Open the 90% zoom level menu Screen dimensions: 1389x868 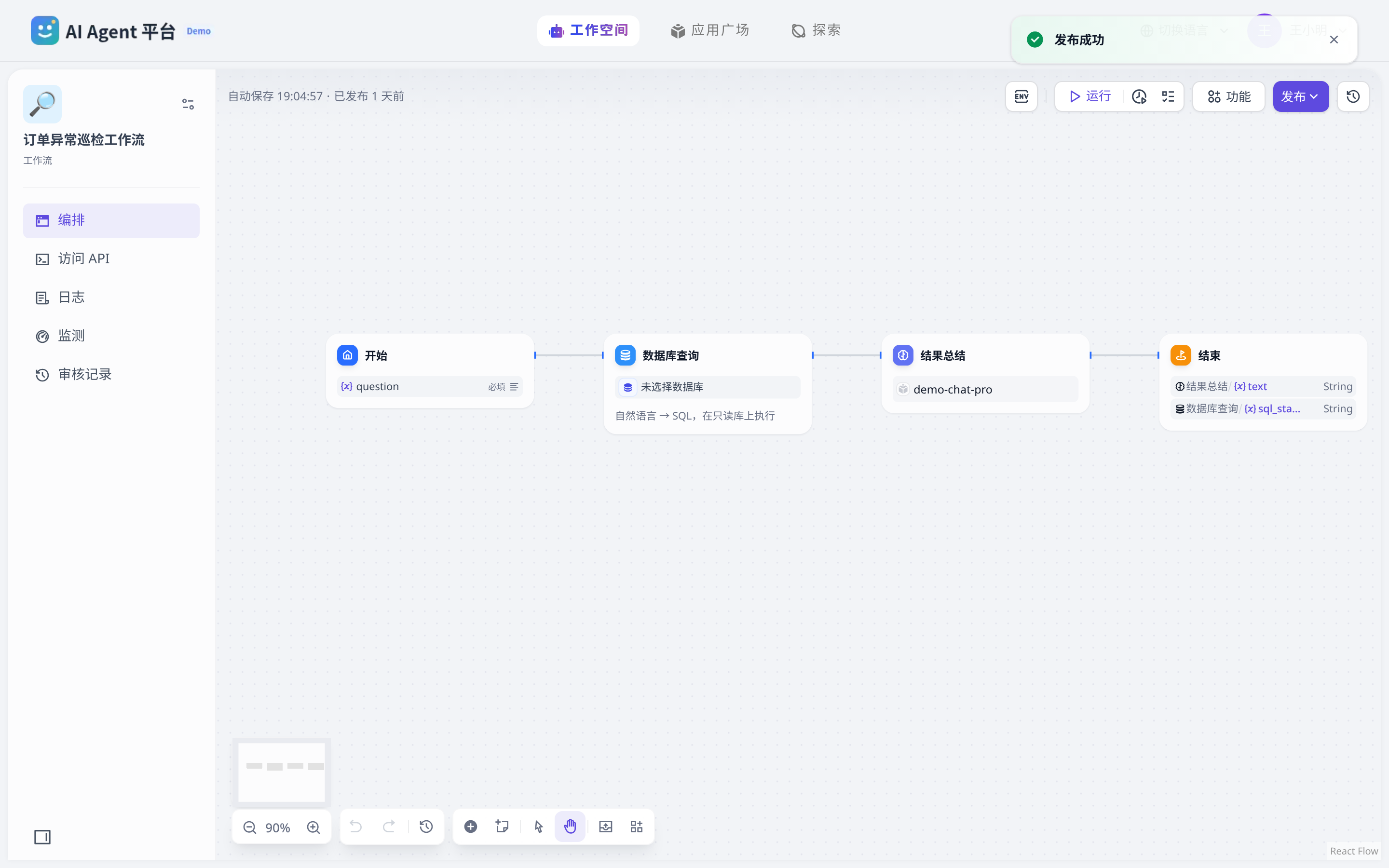278,827
